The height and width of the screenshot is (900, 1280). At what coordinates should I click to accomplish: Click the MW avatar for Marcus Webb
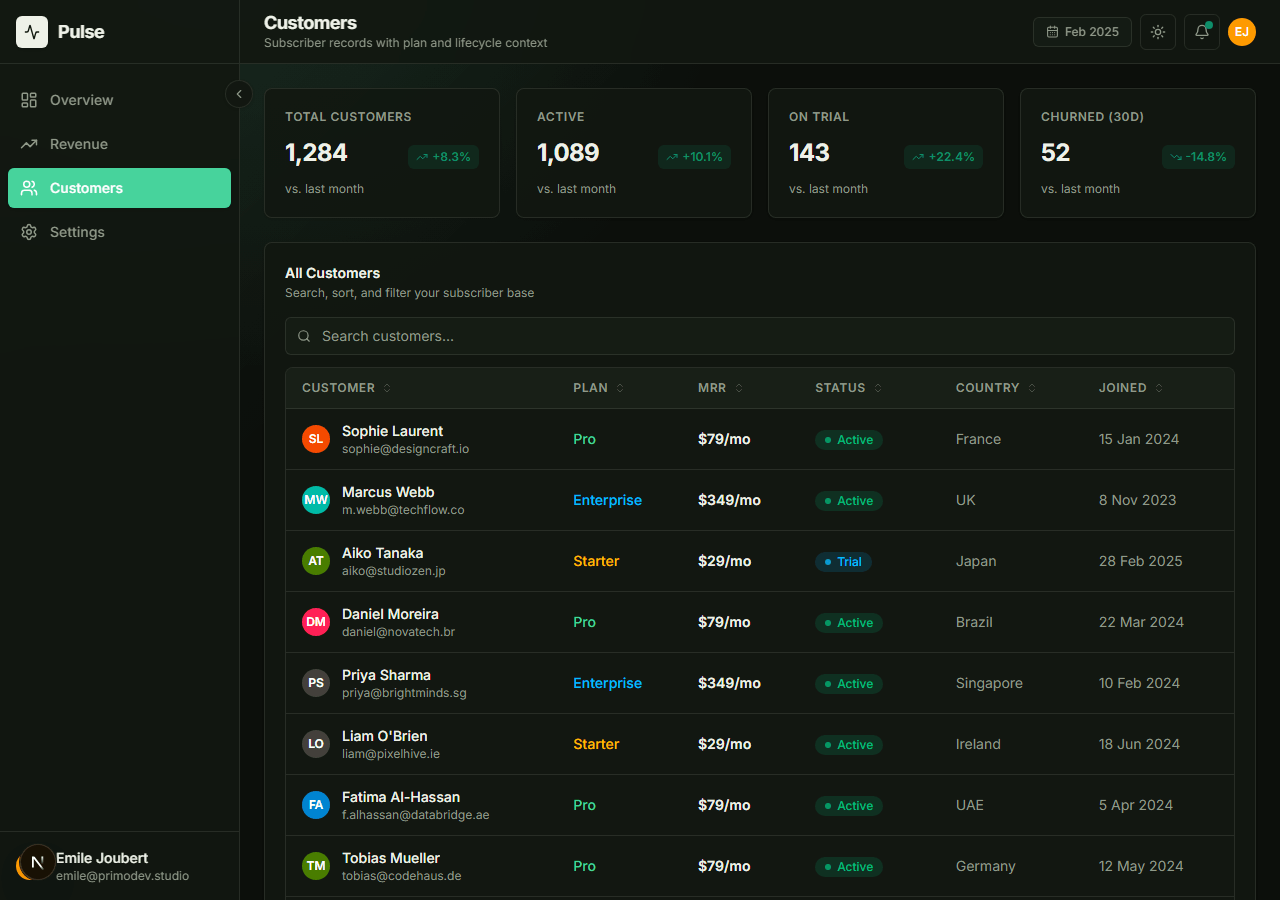(x=316, y=500)
